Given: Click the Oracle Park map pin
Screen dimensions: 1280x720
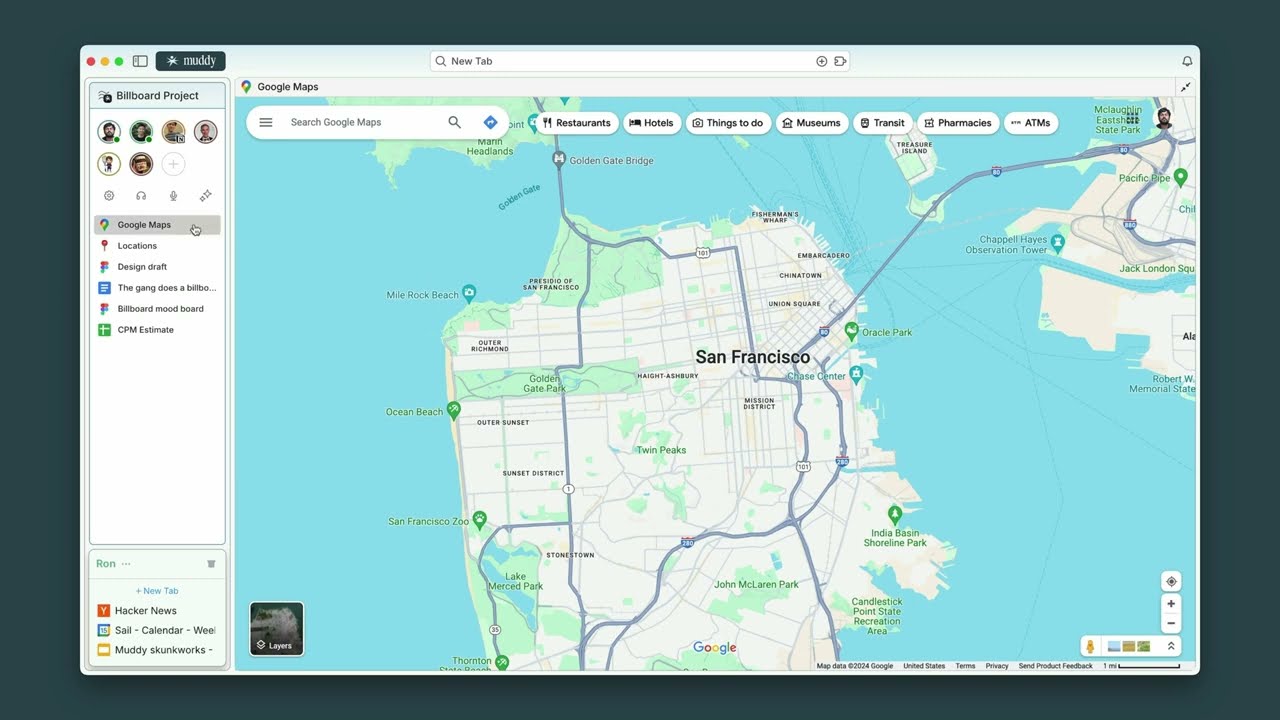Looking at the screenshot, I should (x=851, y=329).
